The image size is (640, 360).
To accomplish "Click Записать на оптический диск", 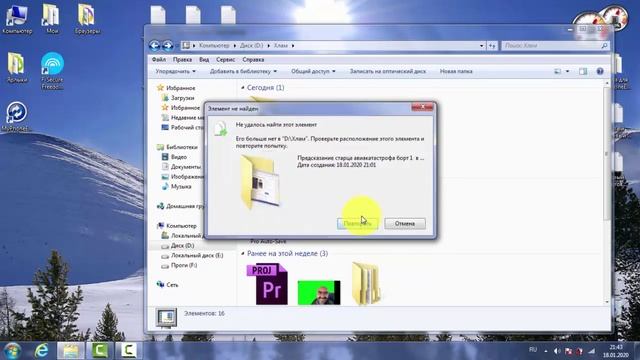I will [x=387, y=71].
